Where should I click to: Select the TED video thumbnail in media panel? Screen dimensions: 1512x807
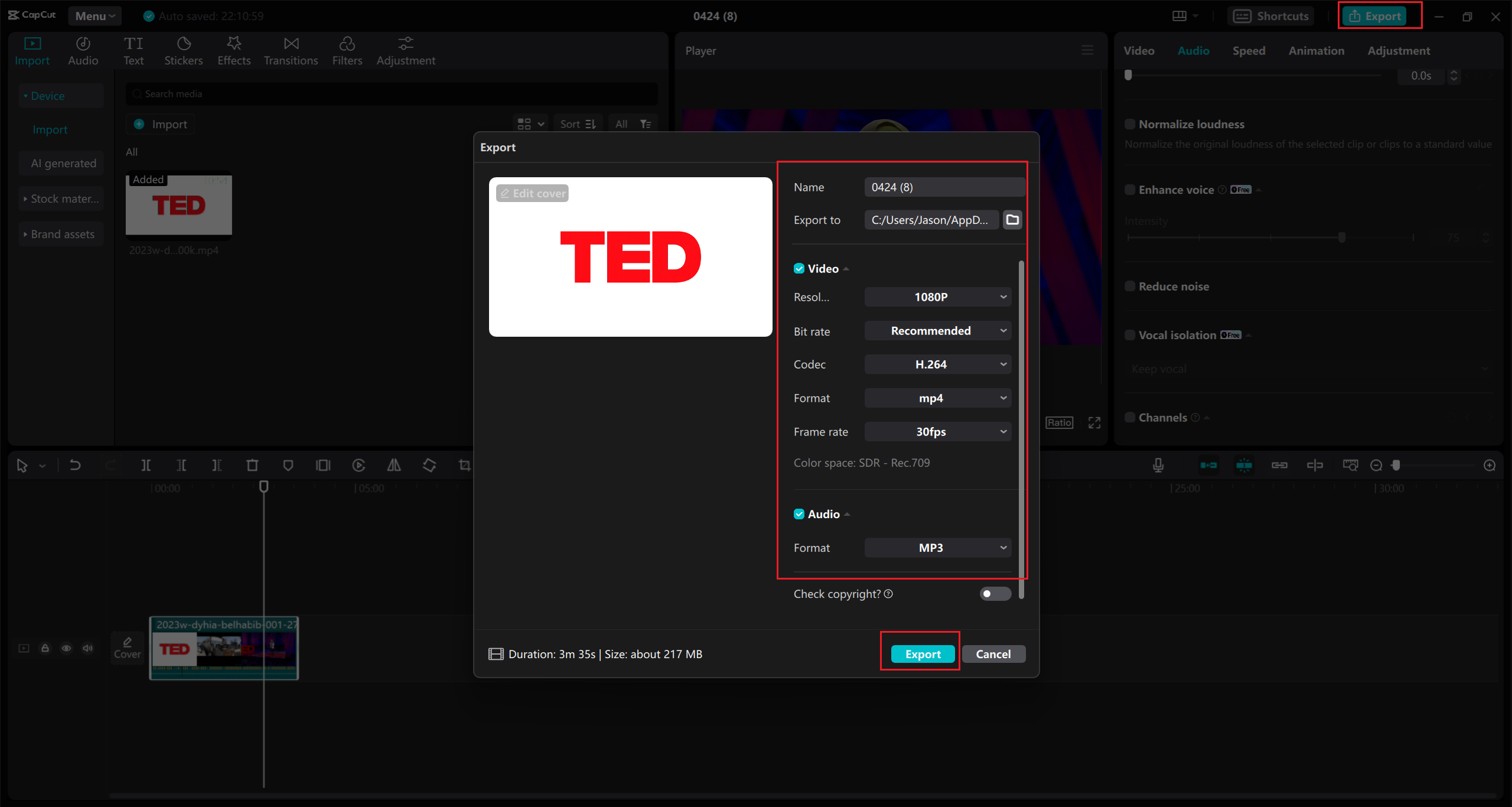tap(178, 205)
